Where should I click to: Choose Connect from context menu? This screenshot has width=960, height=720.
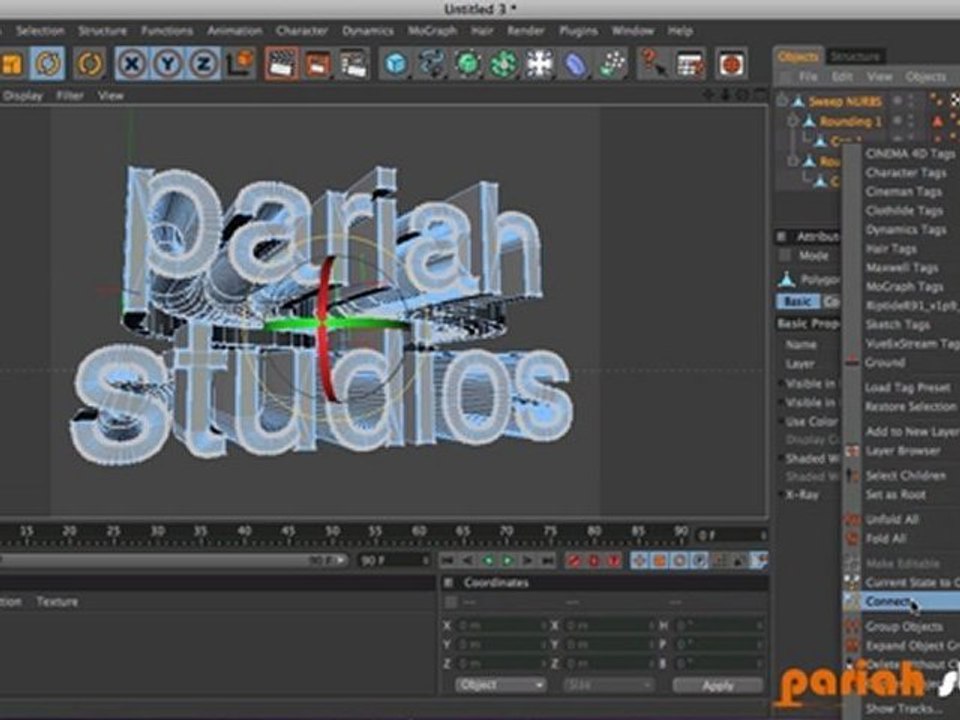coord(900,602)
